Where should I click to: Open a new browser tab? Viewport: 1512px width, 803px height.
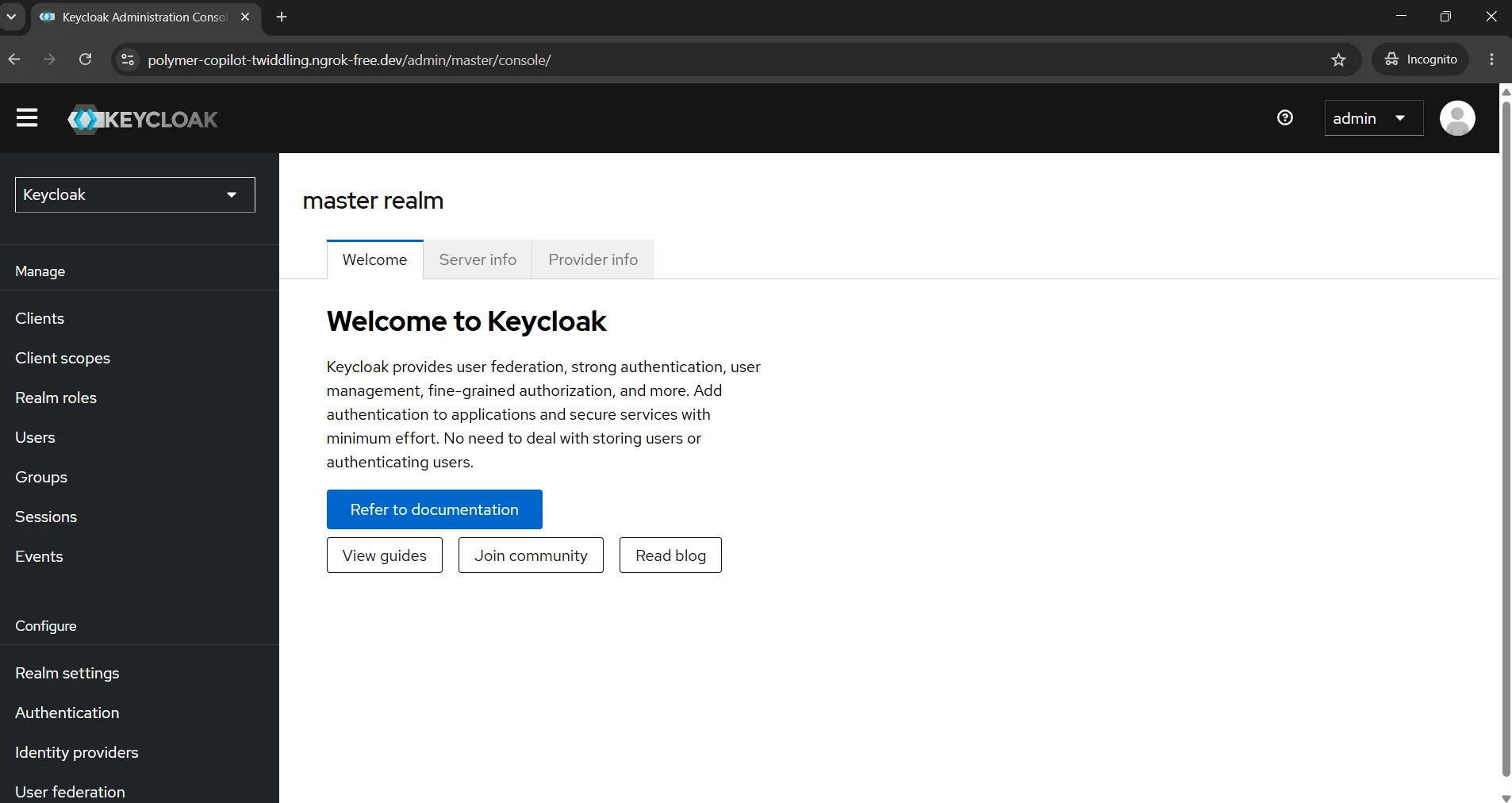pyautogui.click(x=282, y=17)
